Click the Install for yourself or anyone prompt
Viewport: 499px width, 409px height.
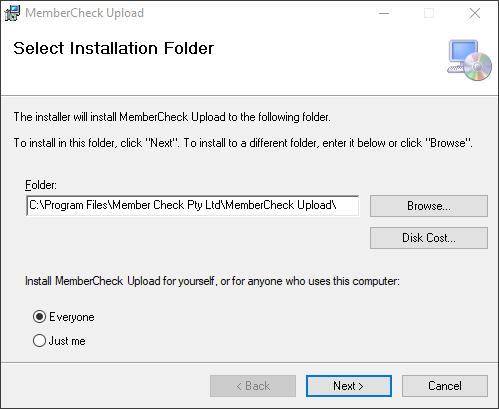click(212, 281)
